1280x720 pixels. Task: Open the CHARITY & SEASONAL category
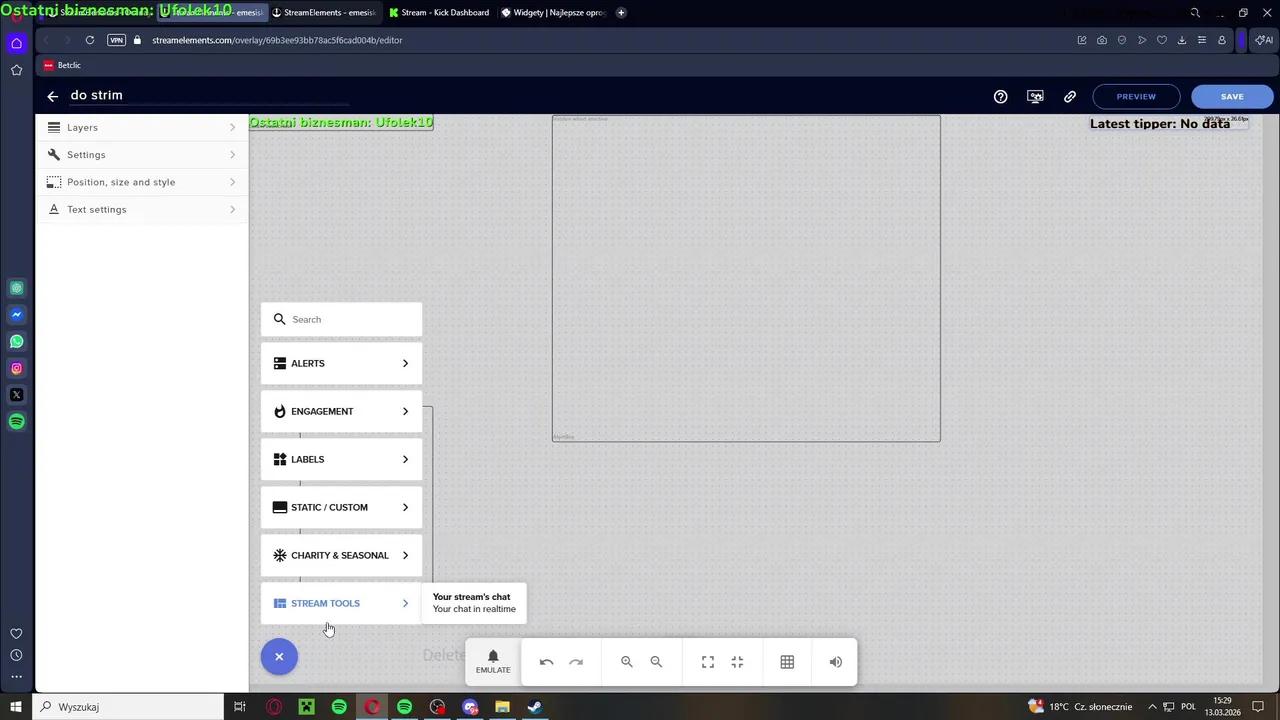341,555
